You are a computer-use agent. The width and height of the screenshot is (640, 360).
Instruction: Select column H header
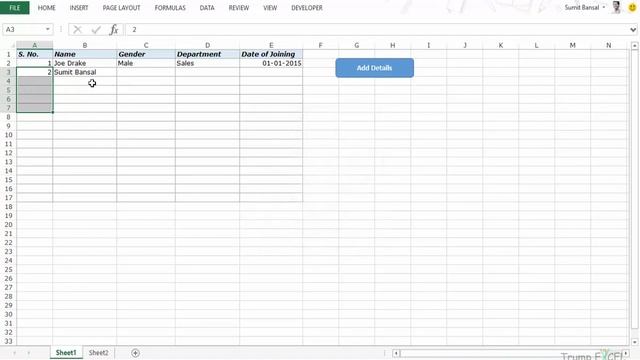tap(392, 45)
